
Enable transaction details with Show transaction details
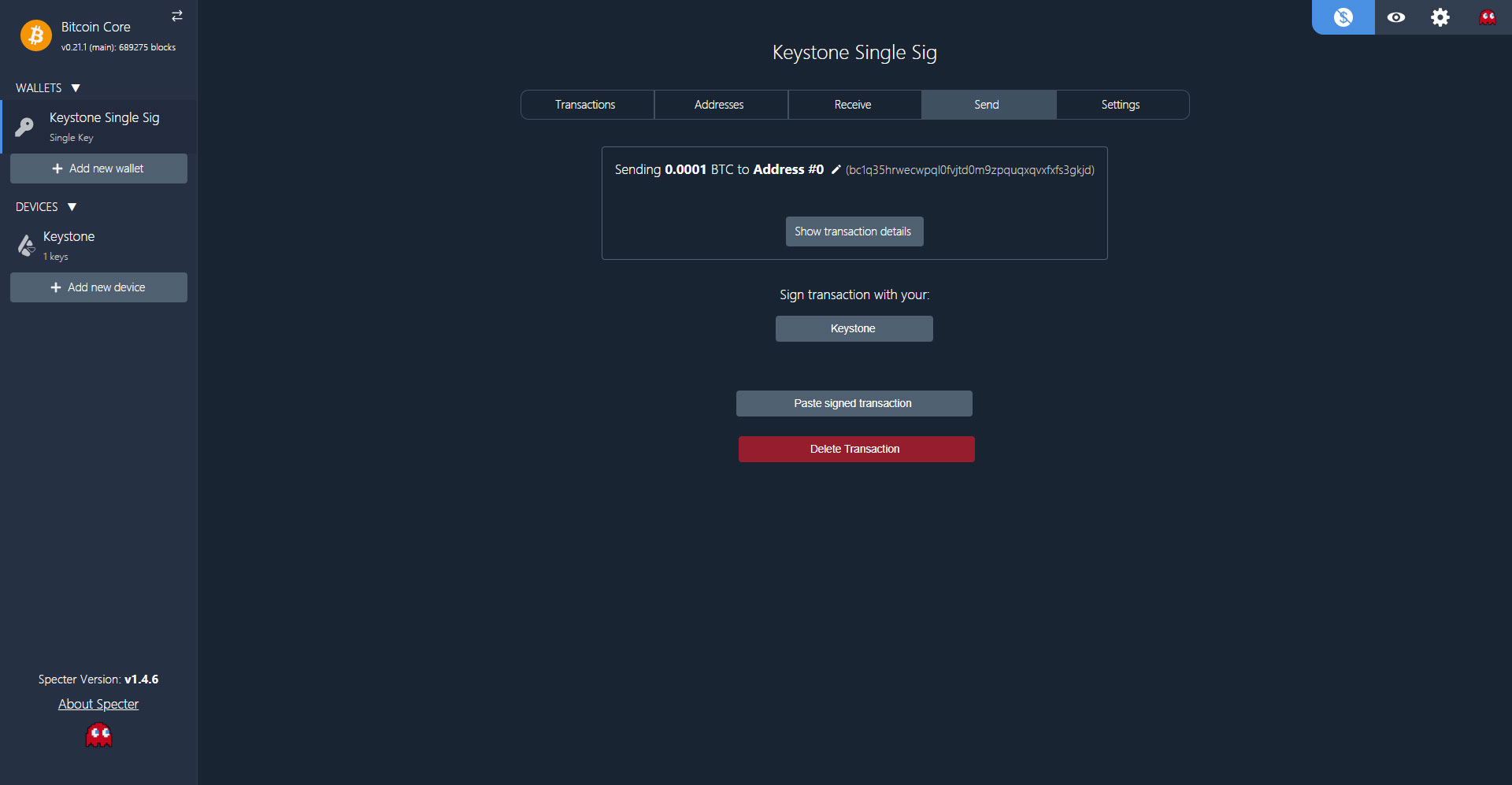854,231
